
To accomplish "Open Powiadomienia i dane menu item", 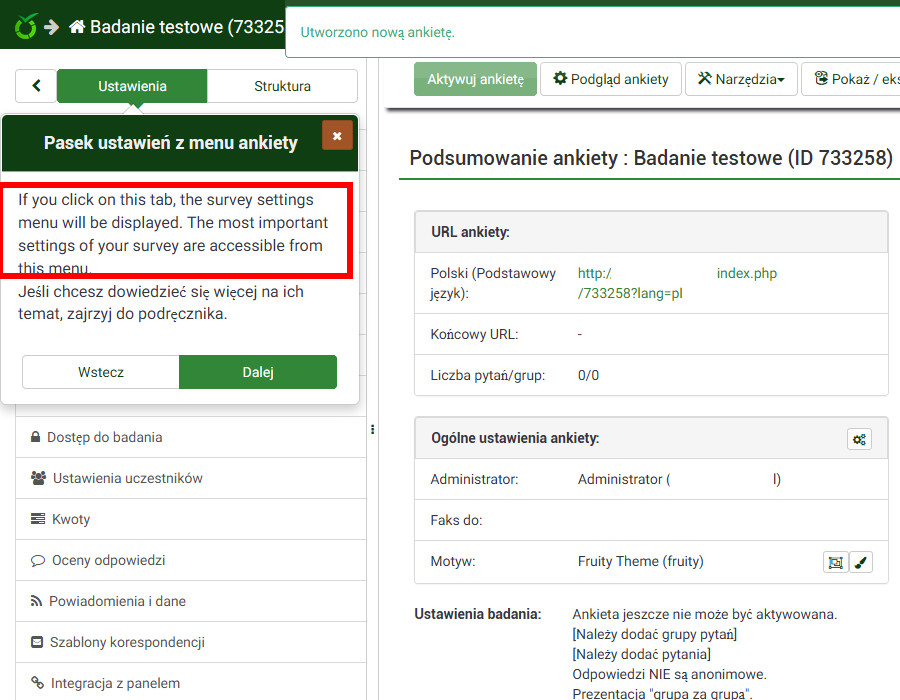I will (x=117, y=601).
